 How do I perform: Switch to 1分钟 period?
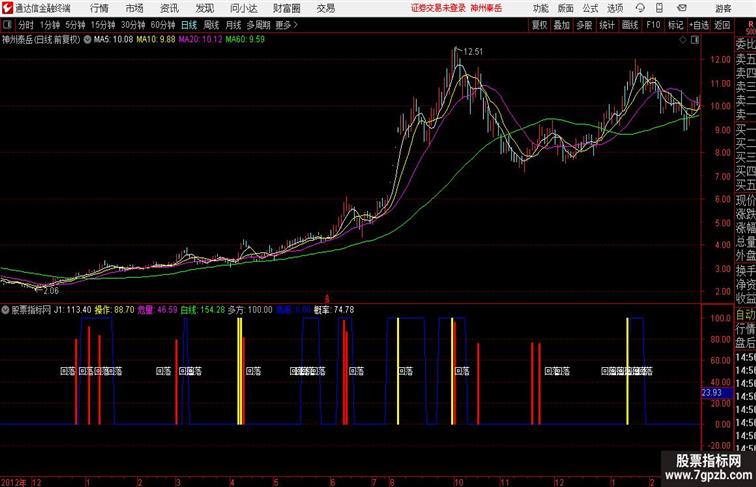50,25
